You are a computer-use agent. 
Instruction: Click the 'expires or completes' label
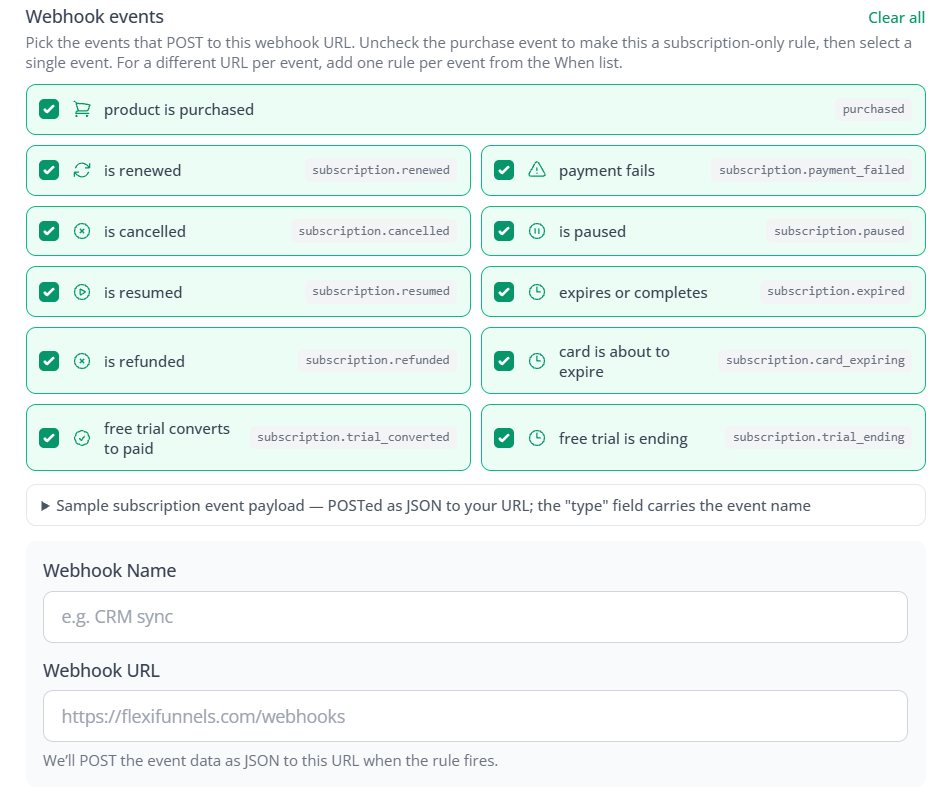633,293
